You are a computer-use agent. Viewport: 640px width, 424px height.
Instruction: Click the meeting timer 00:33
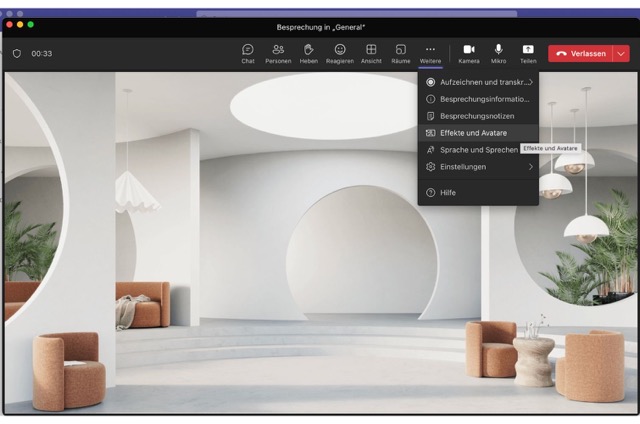click(x=42, y=53)
